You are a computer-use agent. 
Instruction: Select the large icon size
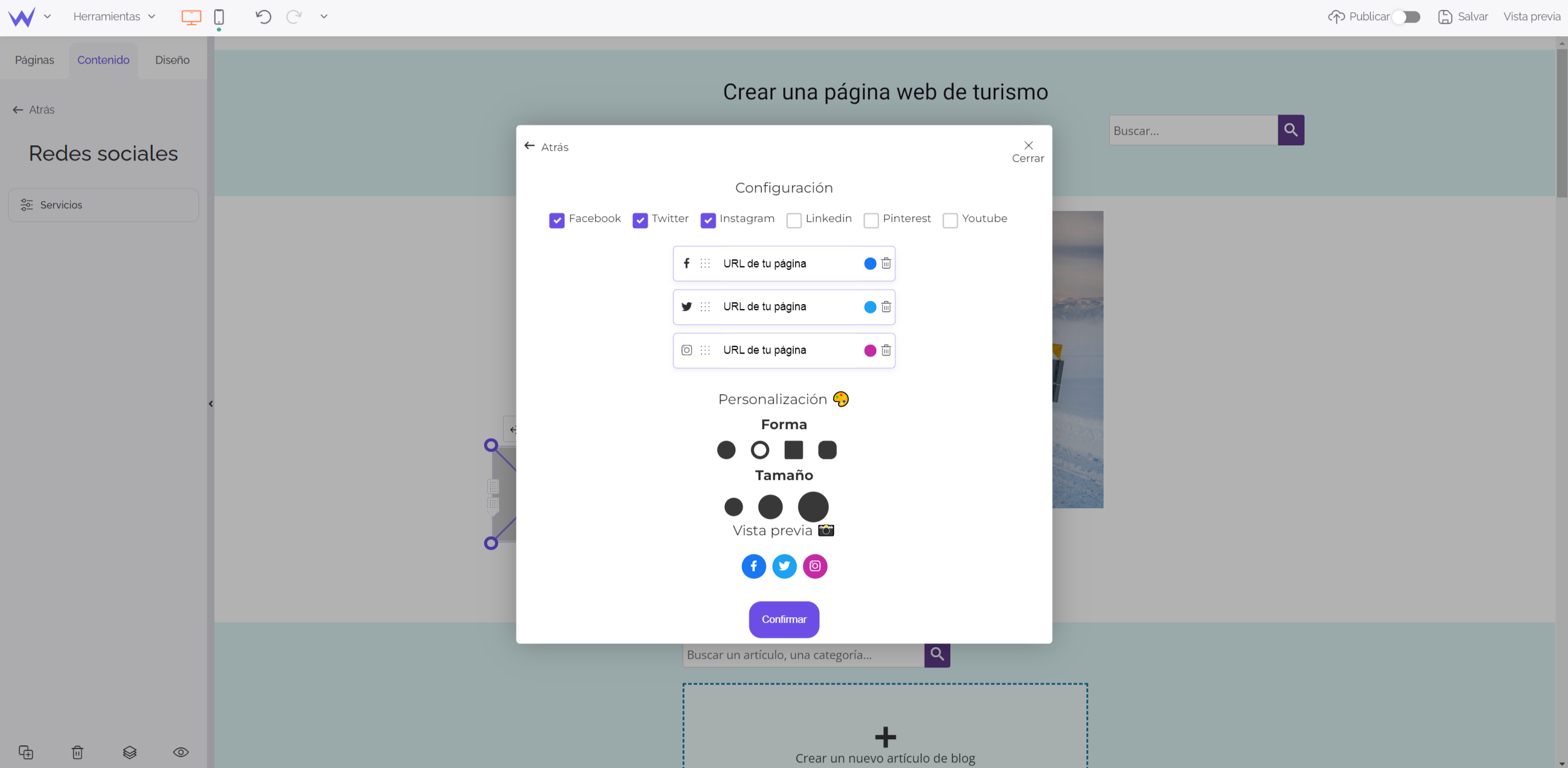[813, 507]
